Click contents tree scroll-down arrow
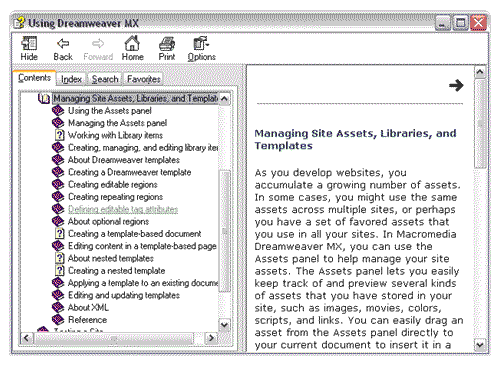This screenshot has height=371, width=500. point(225,325)
